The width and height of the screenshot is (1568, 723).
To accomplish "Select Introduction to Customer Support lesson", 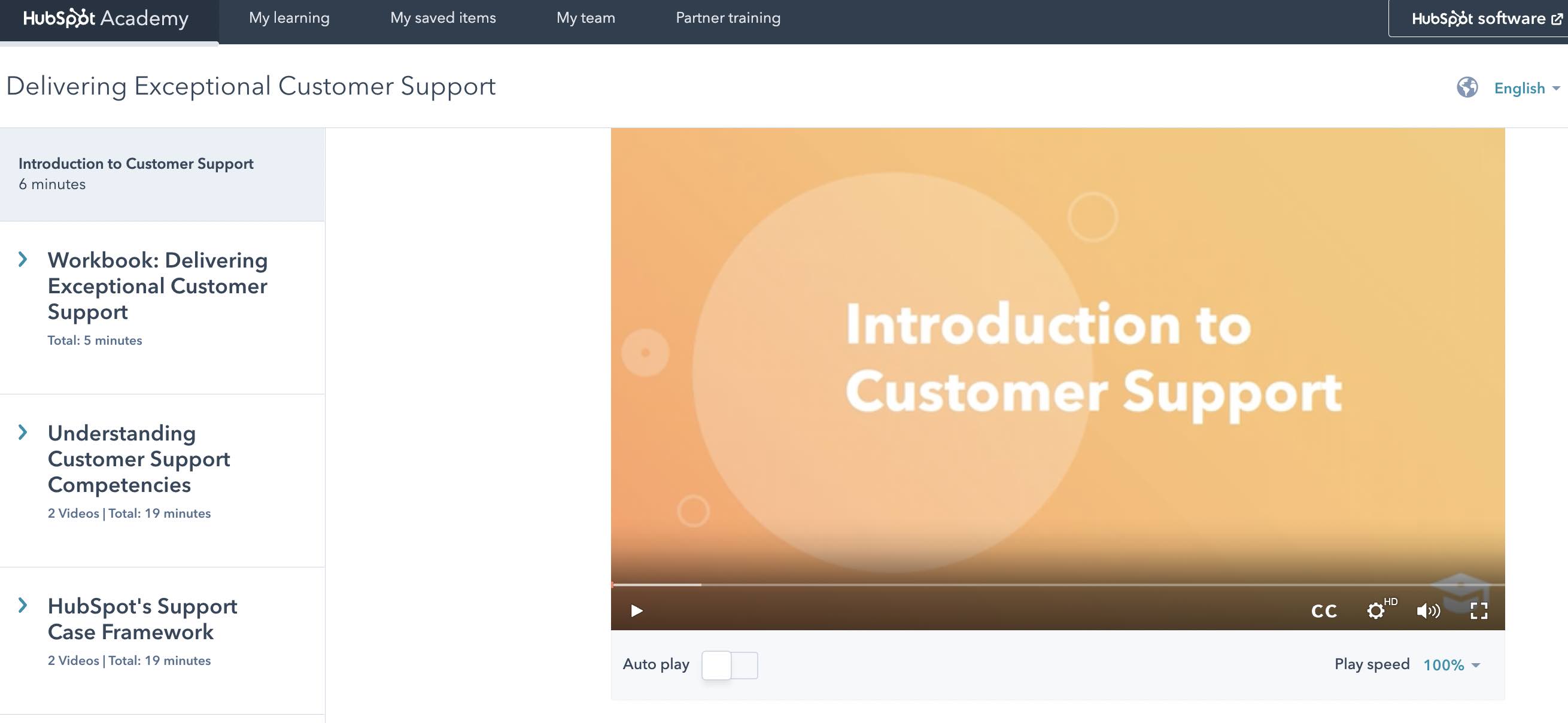I will (136, 163).
